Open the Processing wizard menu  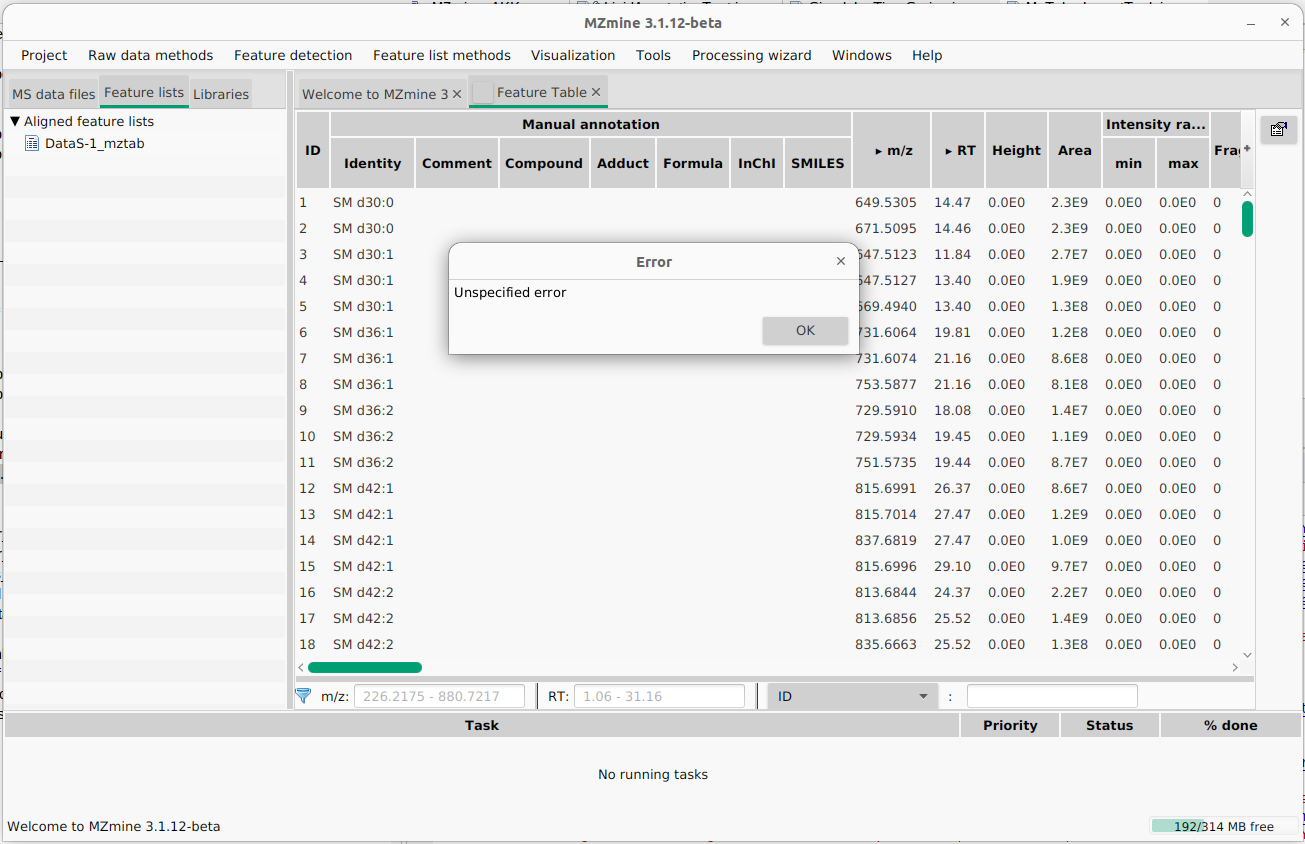(x=751, y=55)
